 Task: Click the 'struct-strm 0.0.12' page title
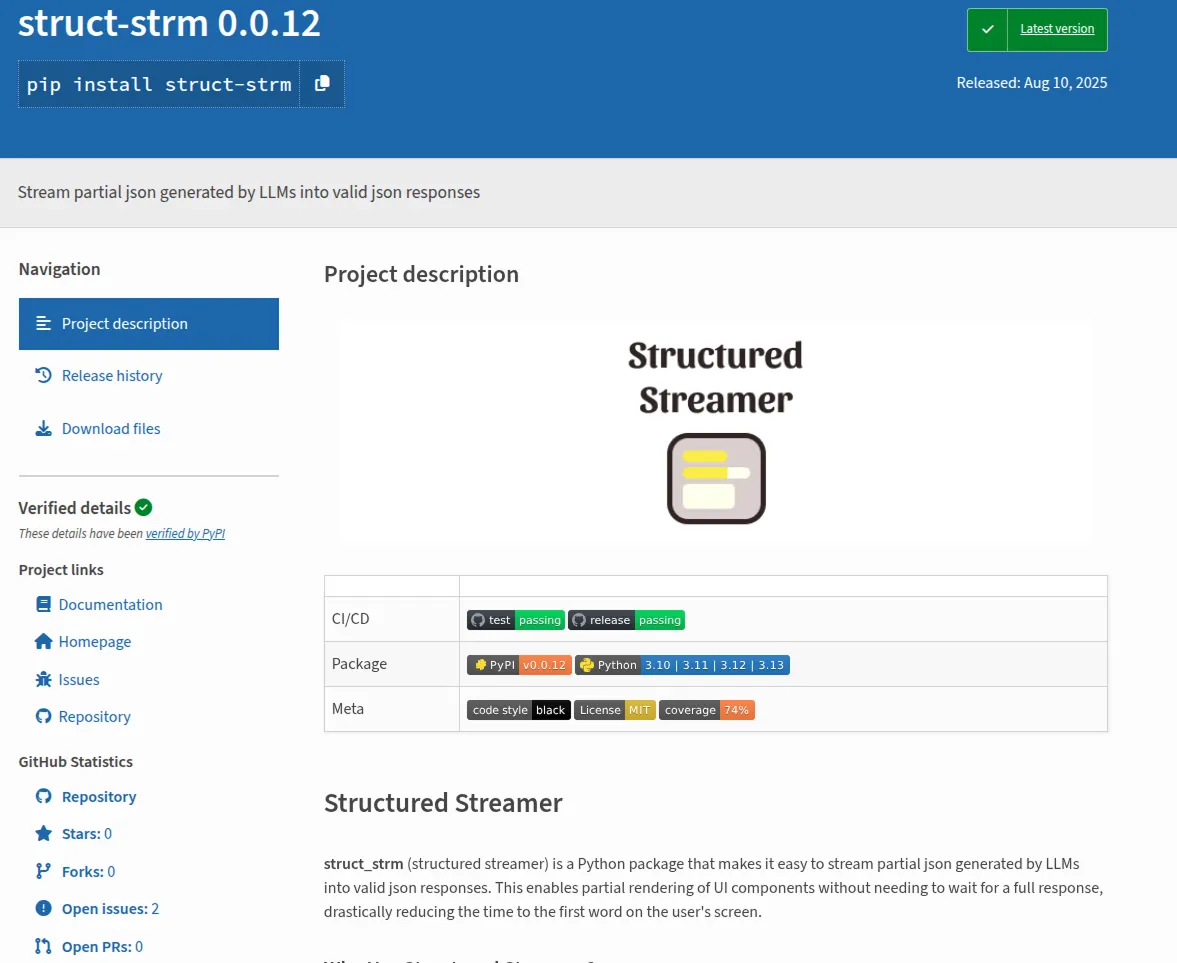[169, 23]
